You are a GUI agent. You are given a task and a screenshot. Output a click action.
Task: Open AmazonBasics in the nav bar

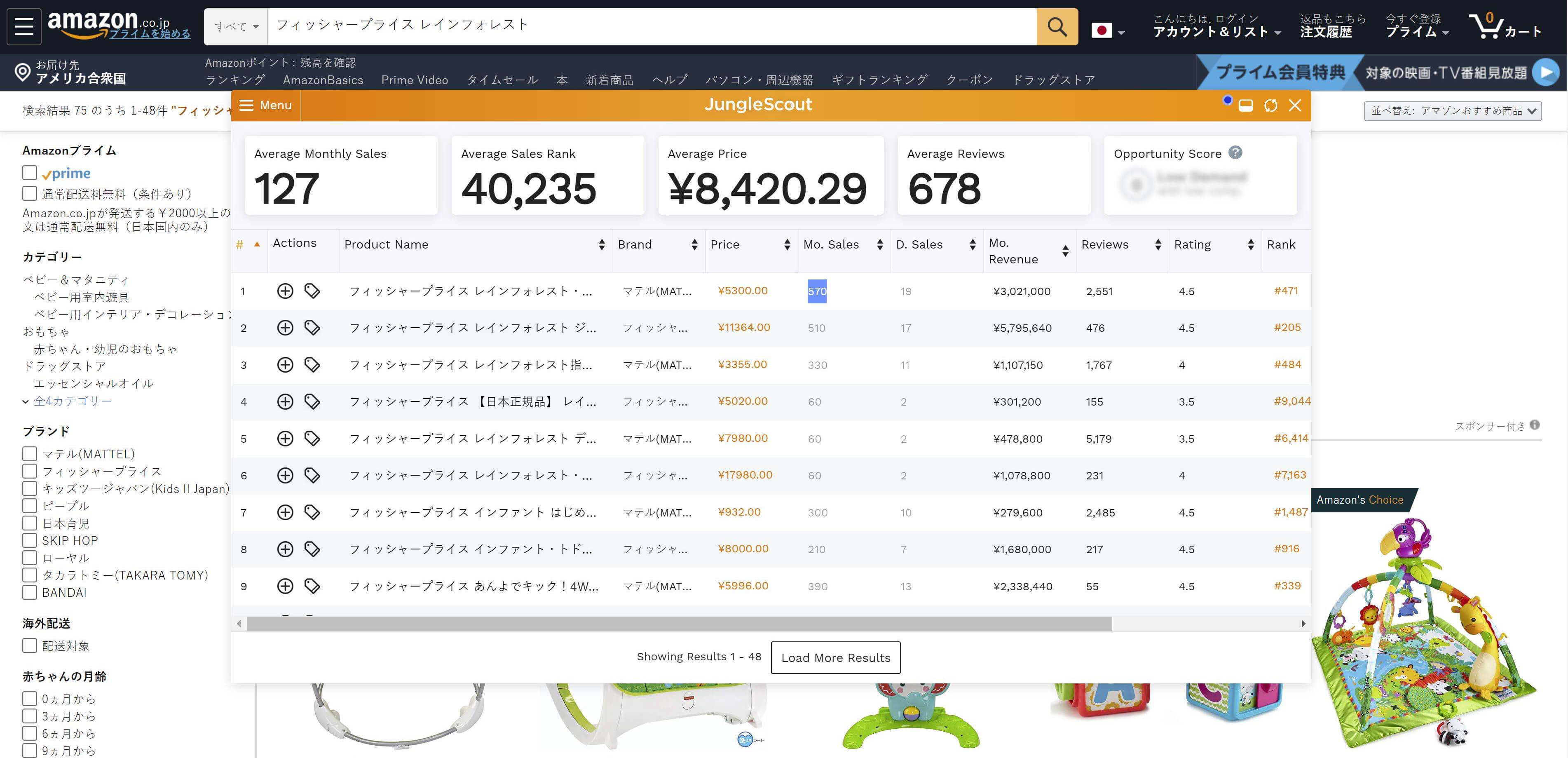(x=323, y=80)
